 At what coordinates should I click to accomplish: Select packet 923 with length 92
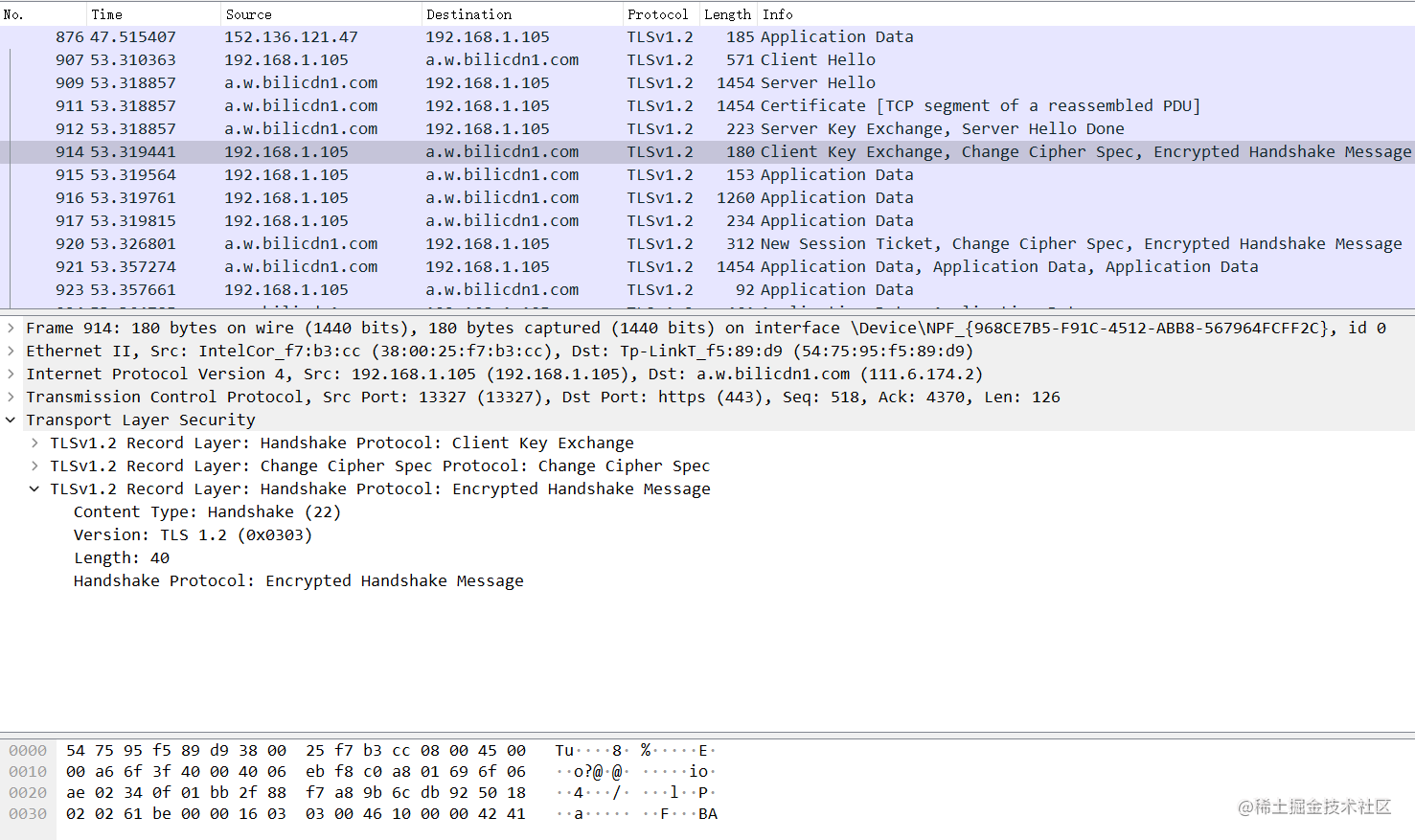707,289
